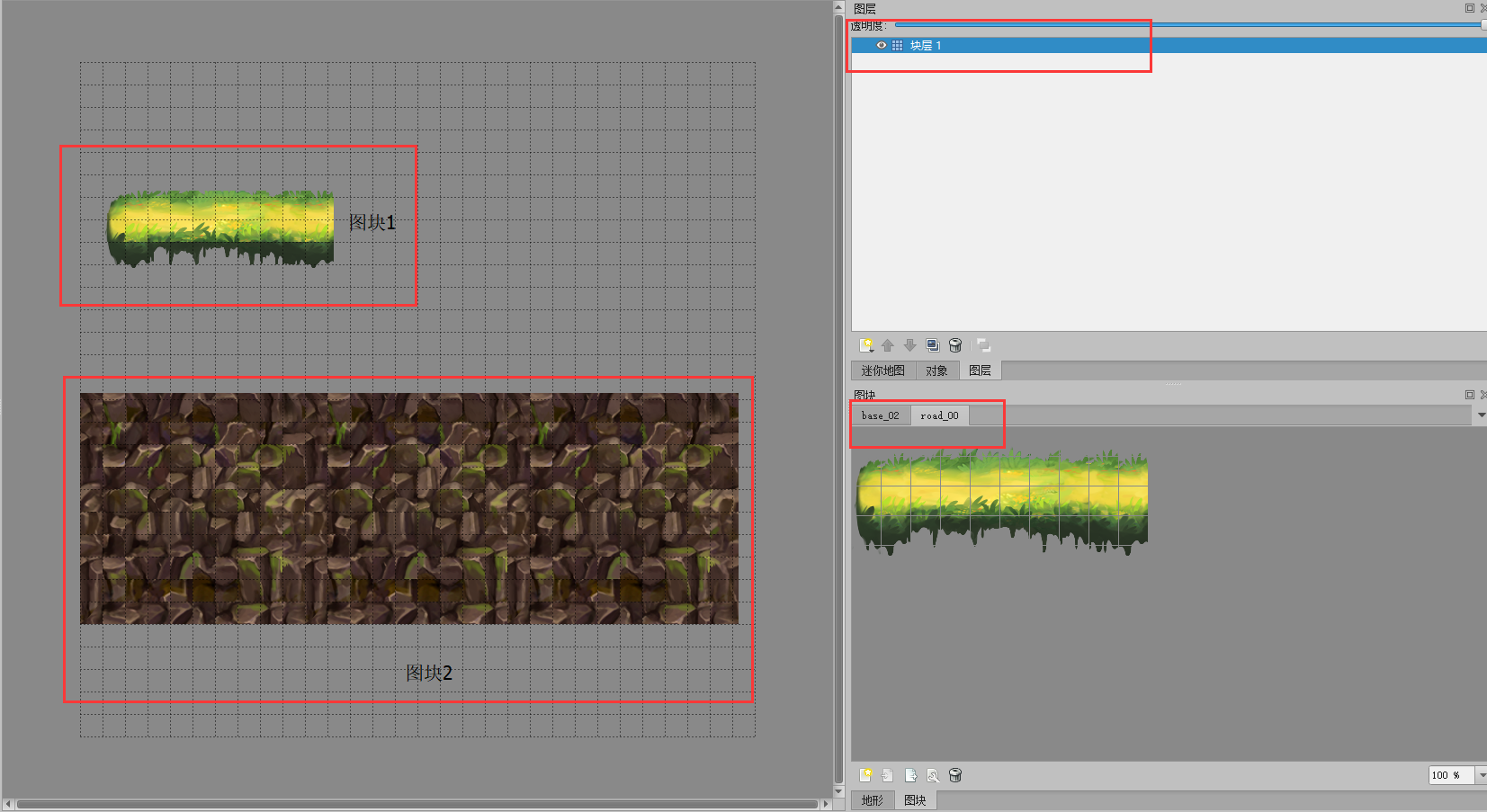
Task: Click the horizontal scrollbar of the map view
Action: [x=417, y=804]
